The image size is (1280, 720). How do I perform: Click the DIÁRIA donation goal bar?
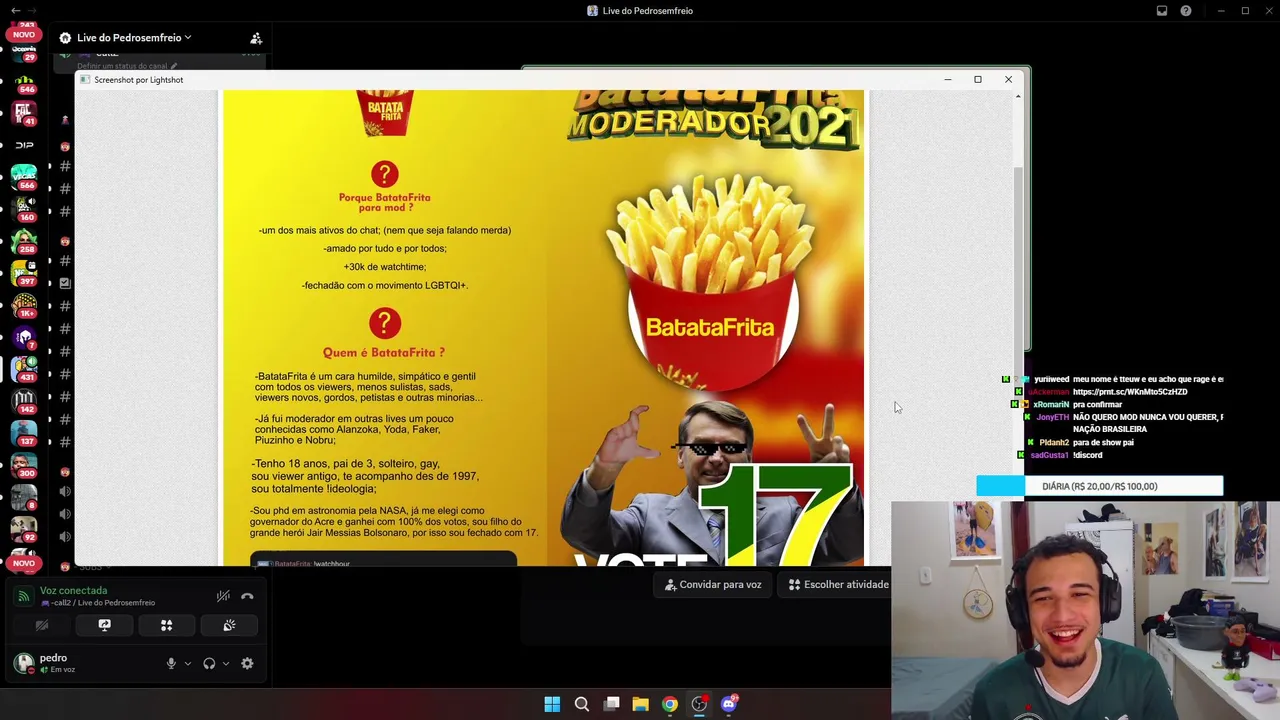point(1099,486)
